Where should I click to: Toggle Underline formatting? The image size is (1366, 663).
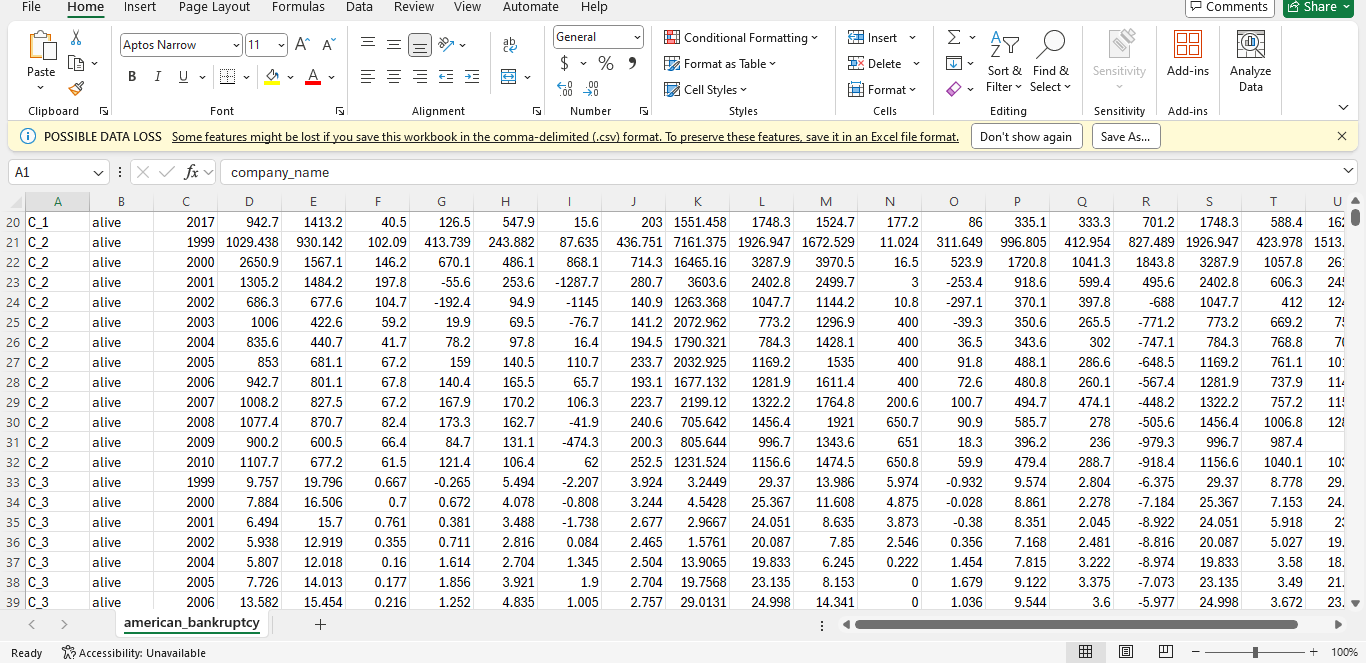coord(184,77)
